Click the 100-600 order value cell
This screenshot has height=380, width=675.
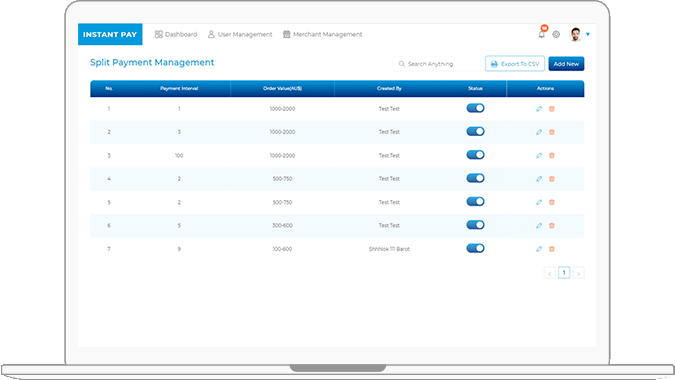(282, 249)
